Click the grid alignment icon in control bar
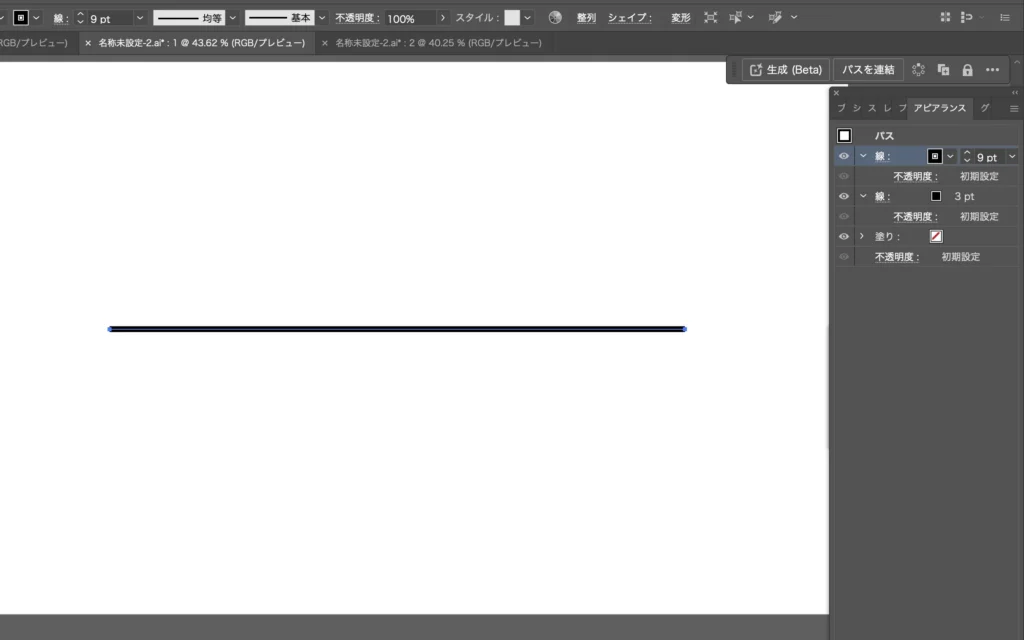 tap(945, 18)
